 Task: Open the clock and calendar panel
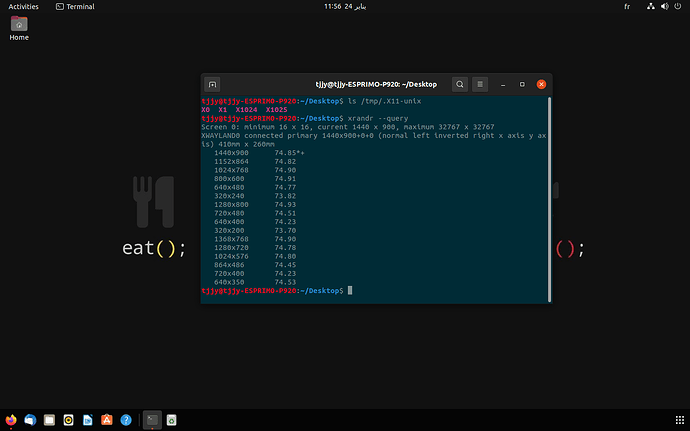(x=345, y=6)
